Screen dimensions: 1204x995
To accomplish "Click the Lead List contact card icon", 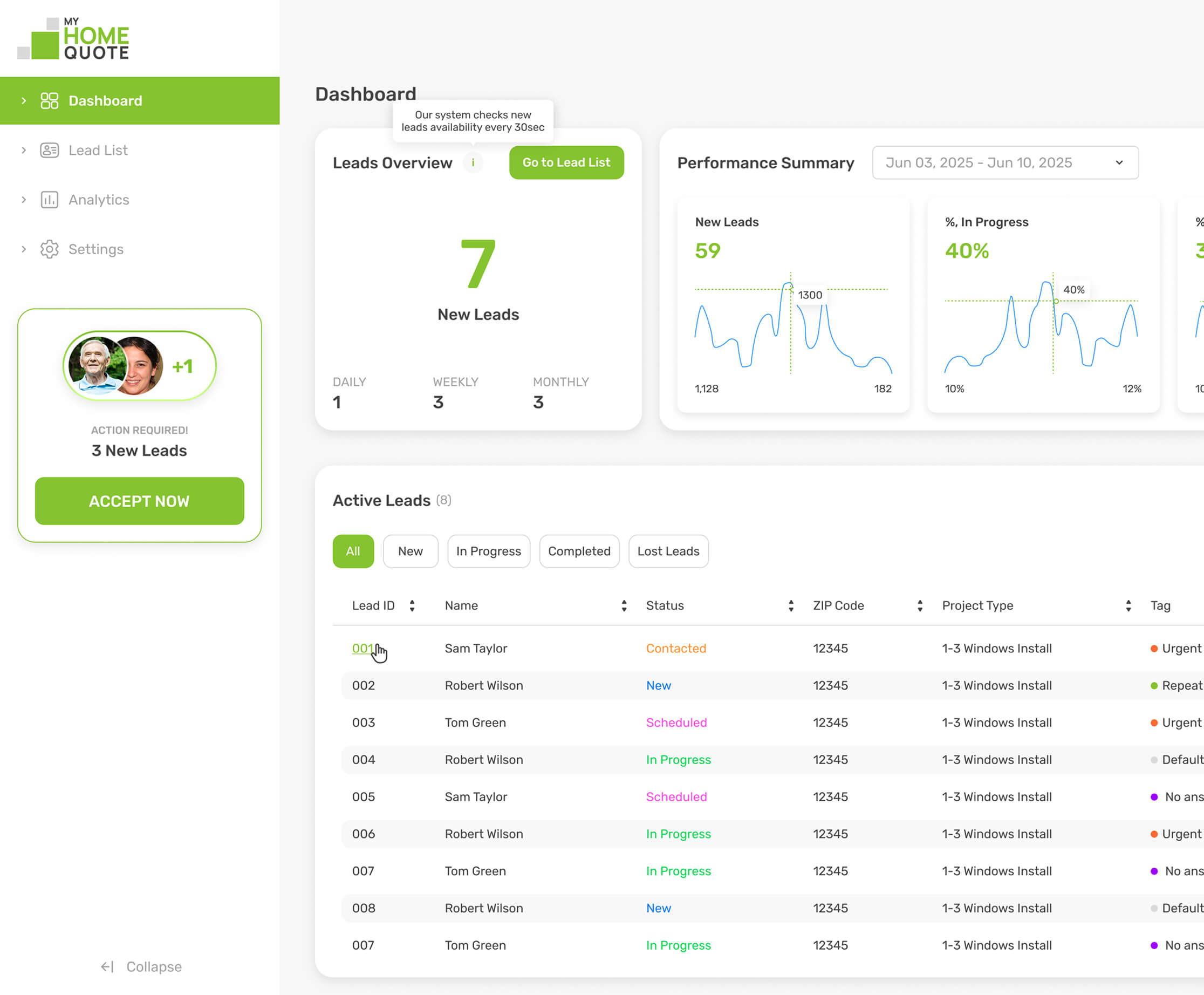I will pos(49,150).
